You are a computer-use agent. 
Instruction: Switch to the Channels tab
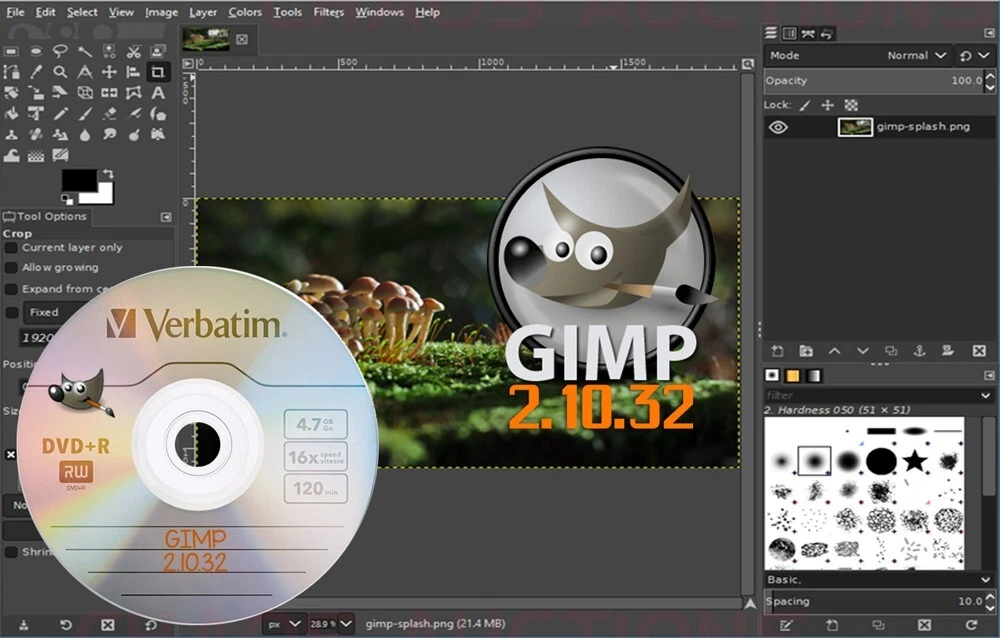click(x=788, y=33)
